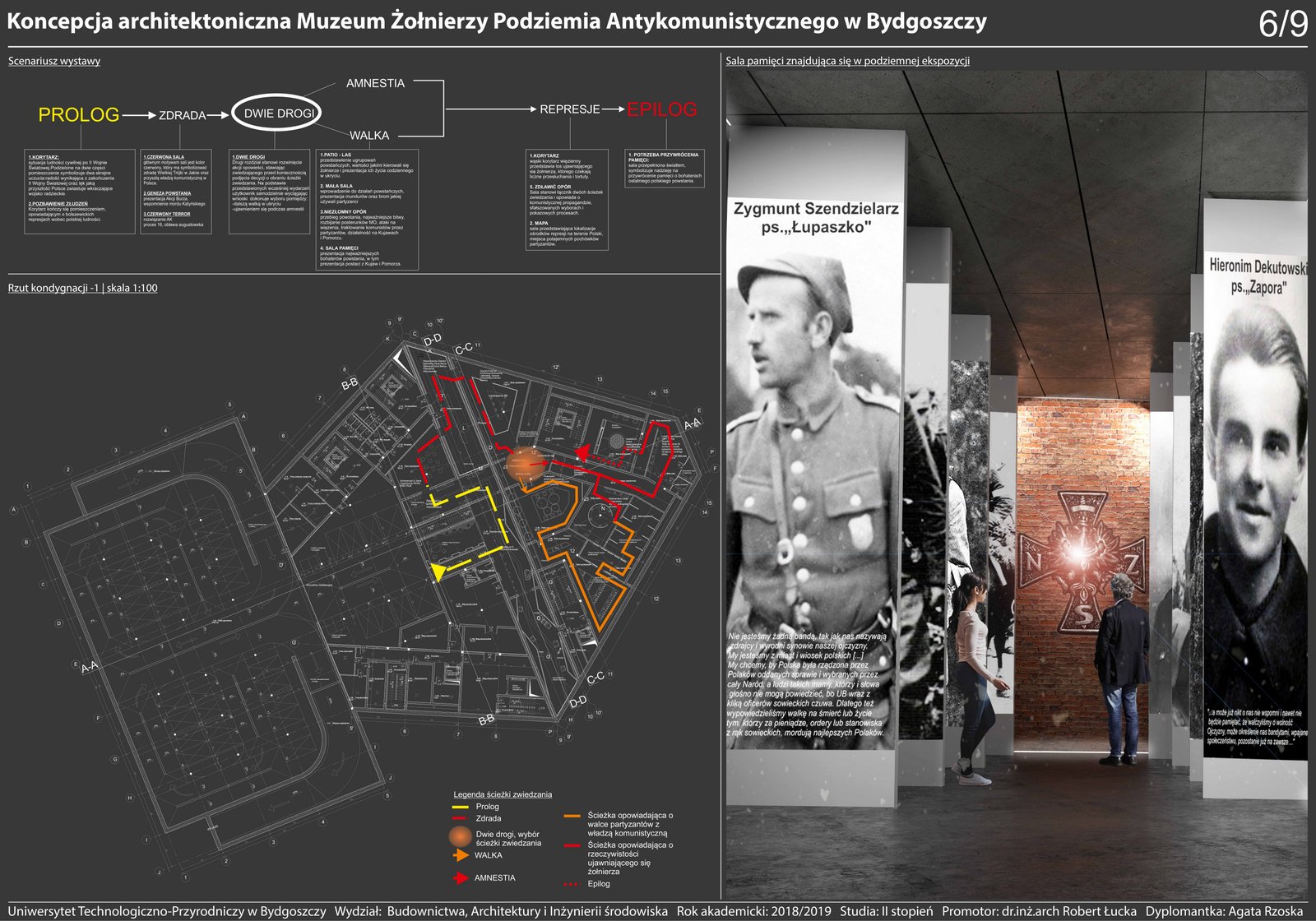Viewport: 1316px width, 921px height.
Task: Click the red EPILOG heading
Action: click(661, 109)
